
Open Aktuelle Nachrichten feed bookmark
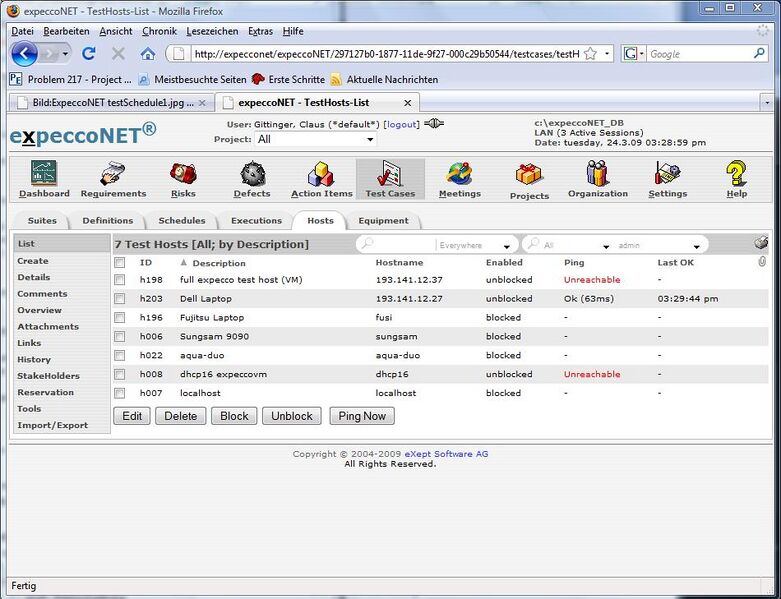(385, 79)
